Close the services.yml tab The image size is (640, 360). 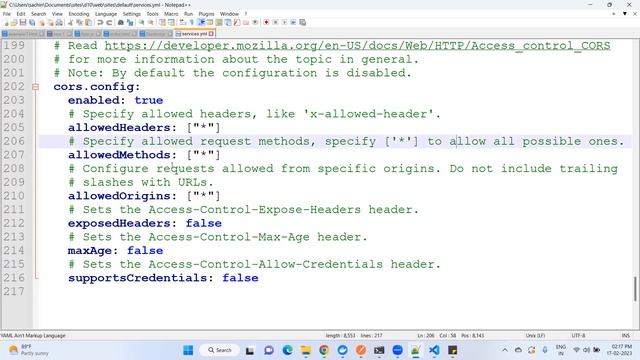click(211, 34)
